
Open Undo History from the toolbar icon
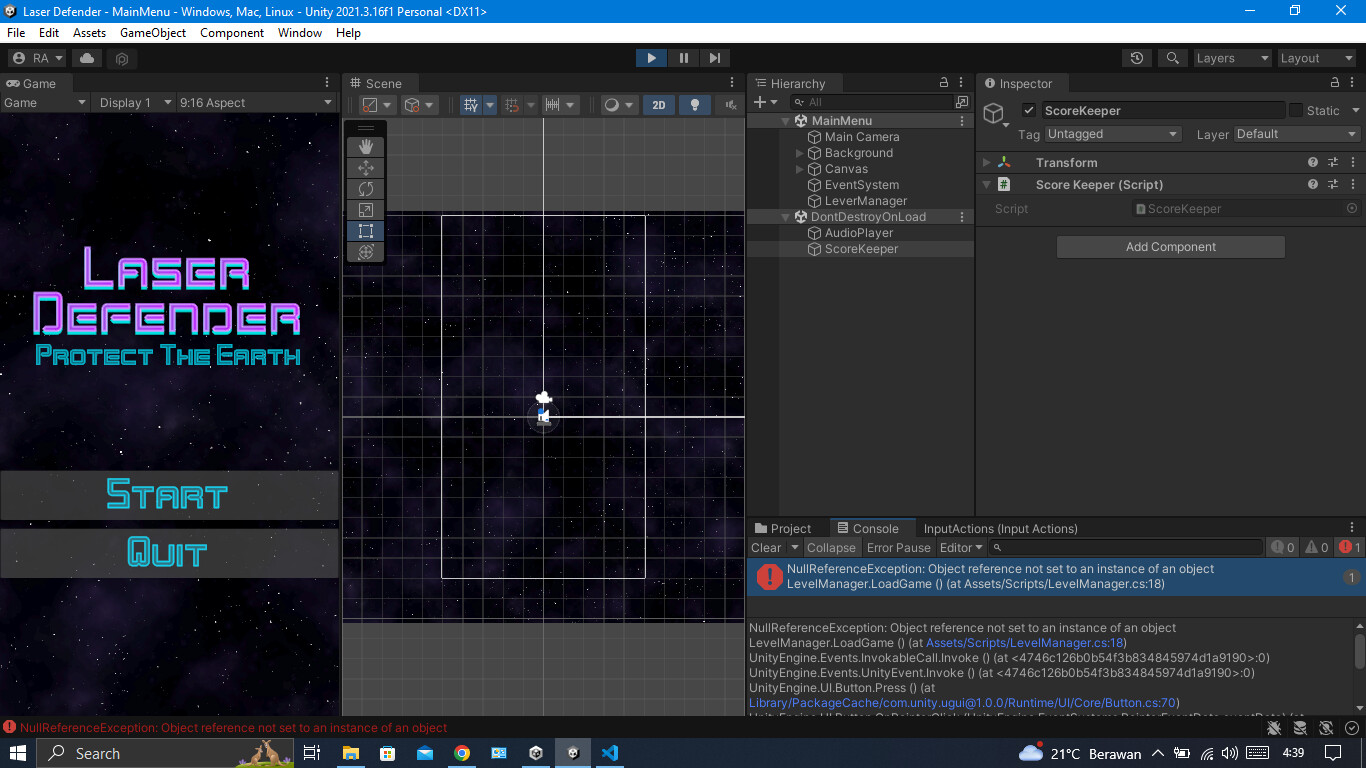pyautogui.click(x=1136, y=58)
